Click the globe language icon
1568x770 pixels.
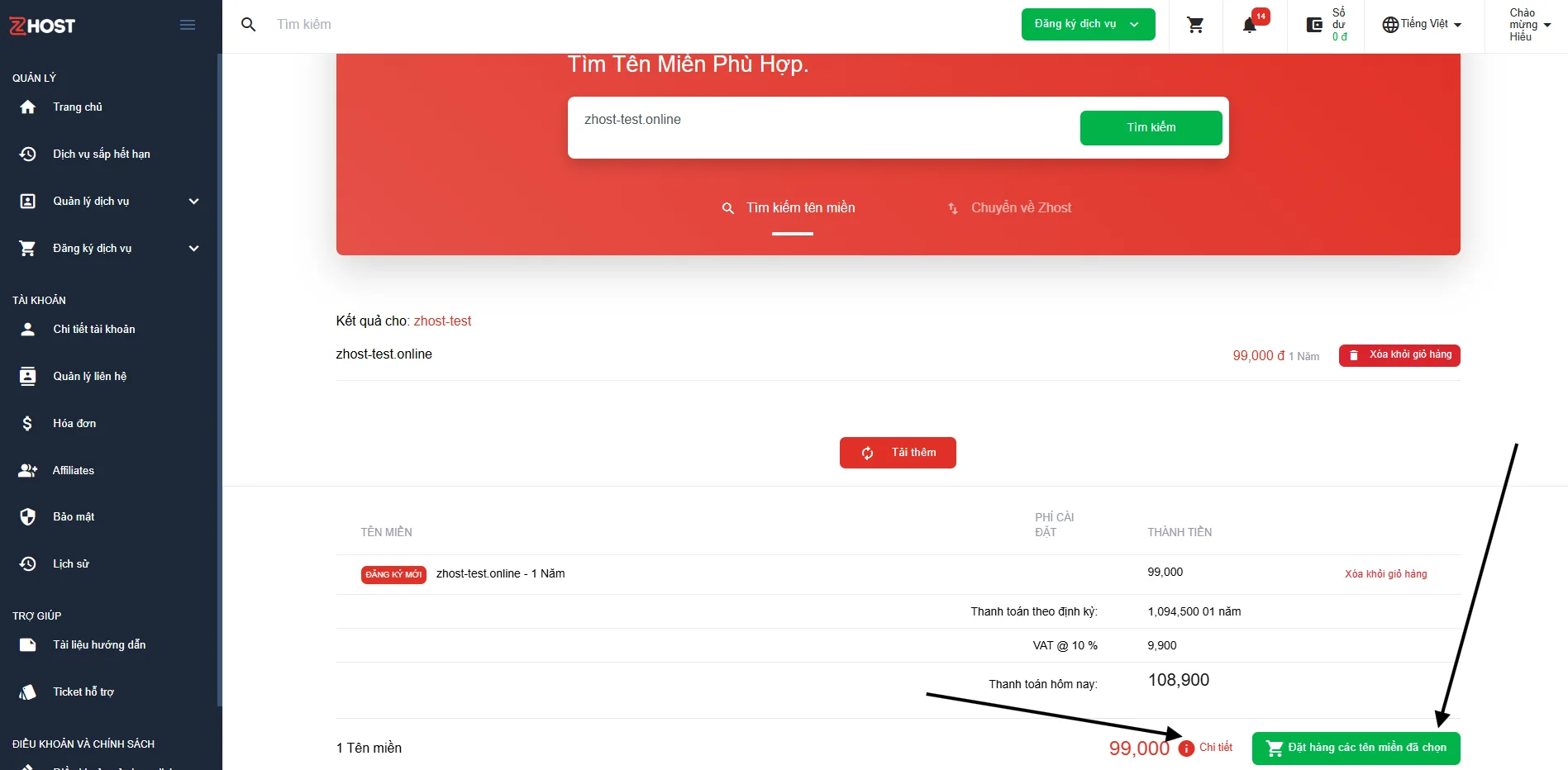(x=1390, y=25)
